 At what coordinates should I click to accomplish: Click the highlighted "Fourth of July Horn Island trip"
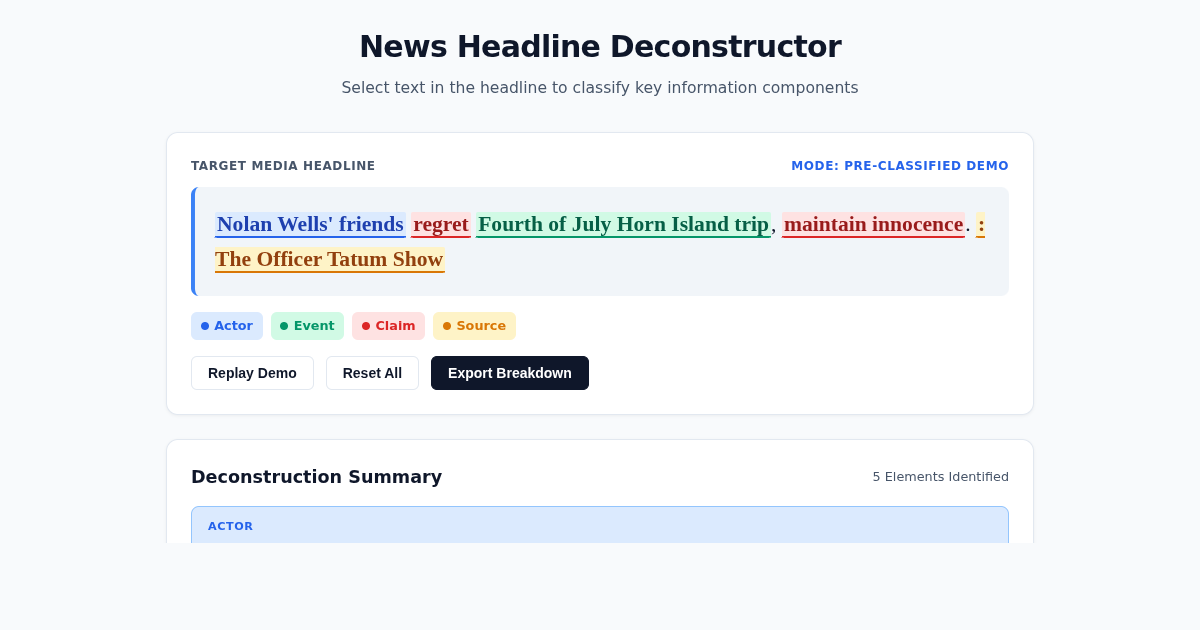[623, 224]
